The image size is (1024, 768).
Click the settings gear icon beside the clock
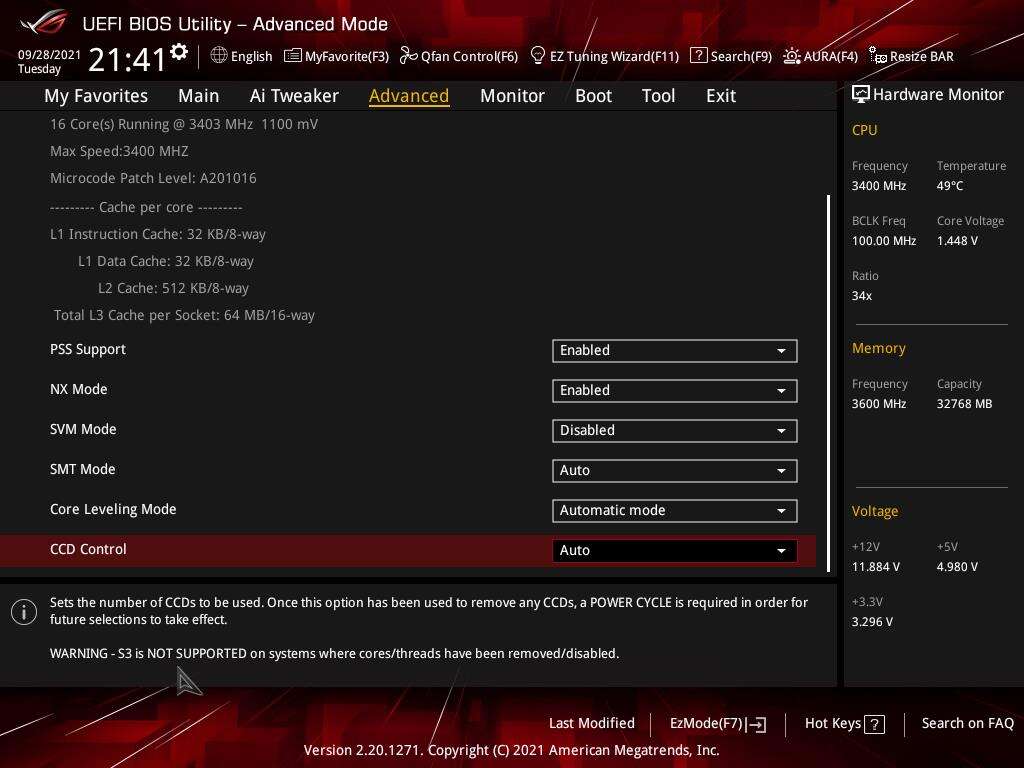179,52
